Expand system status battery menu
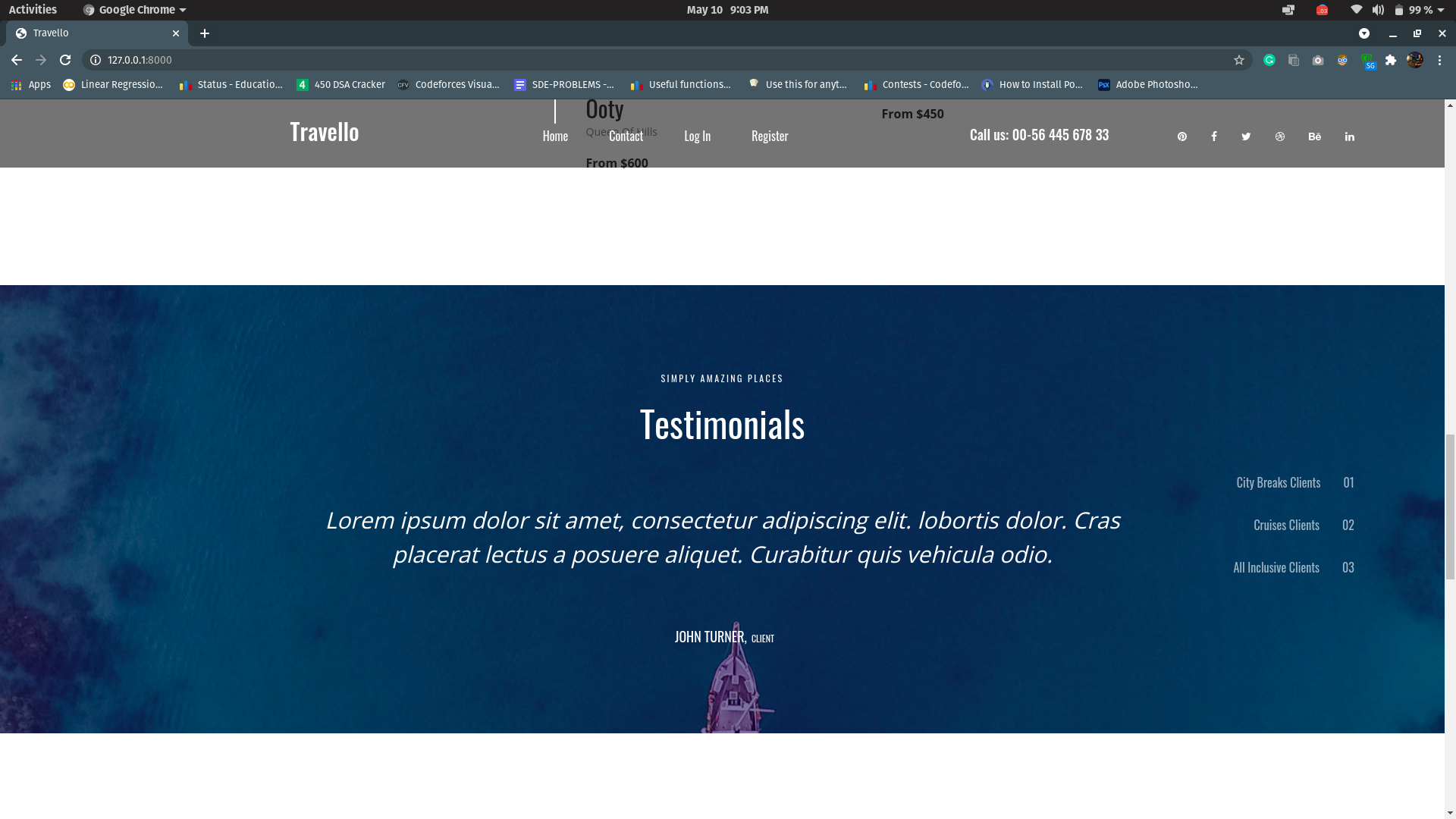 1418,10
